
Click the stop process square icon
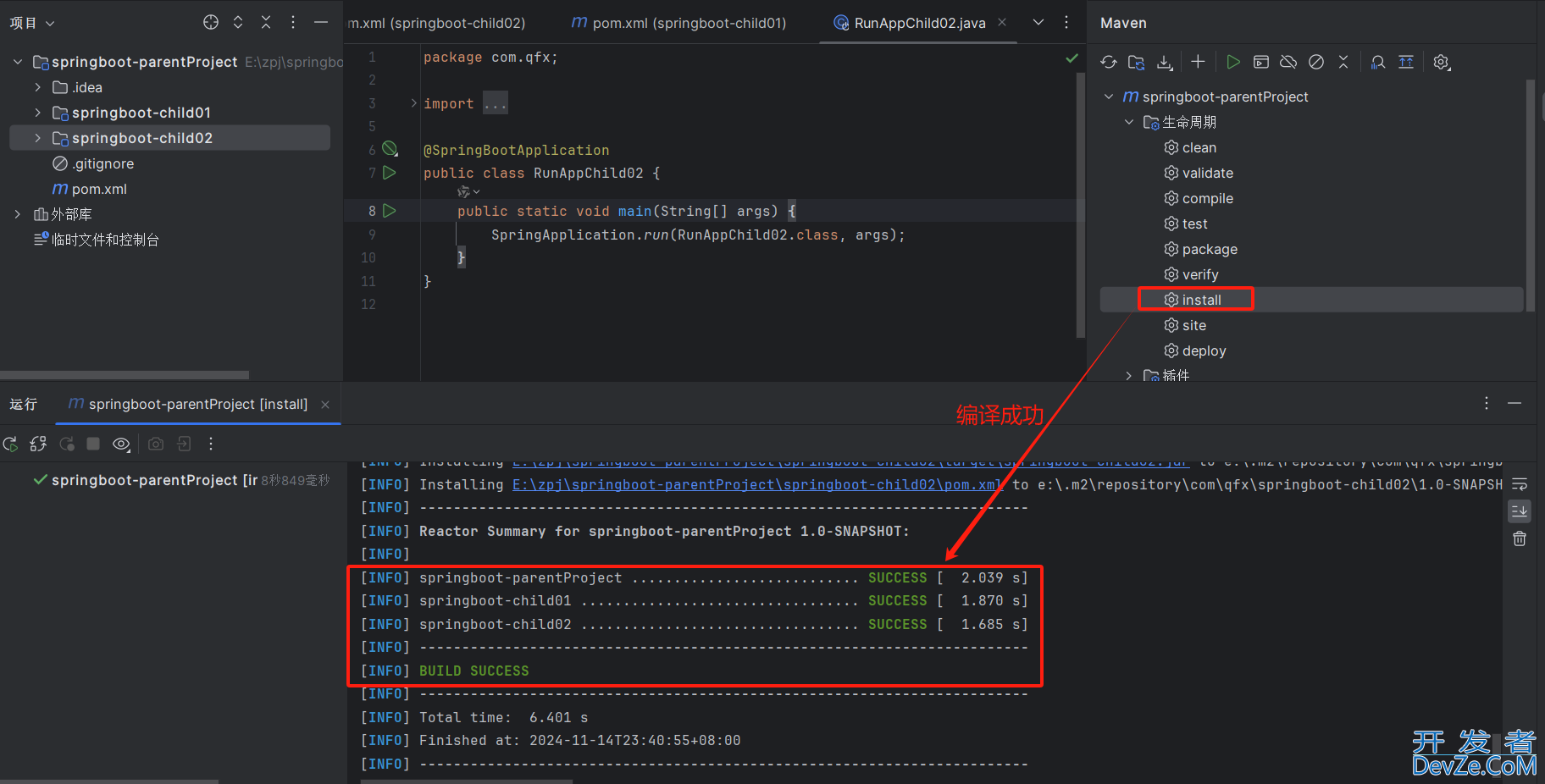94,444
